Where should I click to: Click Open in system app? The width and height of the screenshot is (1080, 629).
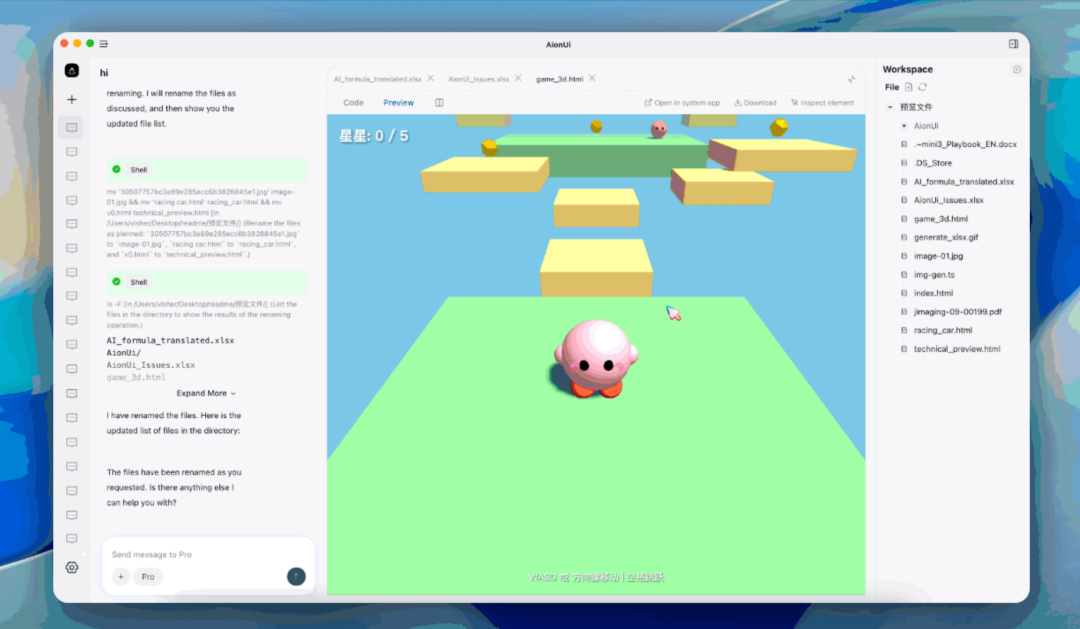pyautogui.click(x=682, y=103)
